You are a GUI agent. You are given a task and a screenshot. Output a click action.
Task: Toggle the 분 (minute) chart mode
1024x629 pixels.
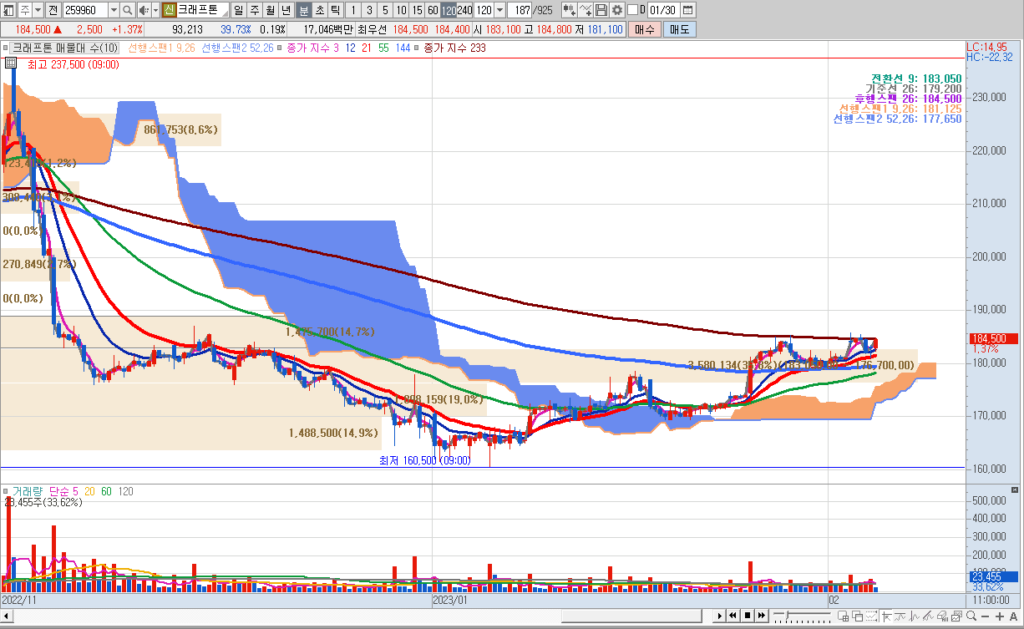click(x=304, y=10)
